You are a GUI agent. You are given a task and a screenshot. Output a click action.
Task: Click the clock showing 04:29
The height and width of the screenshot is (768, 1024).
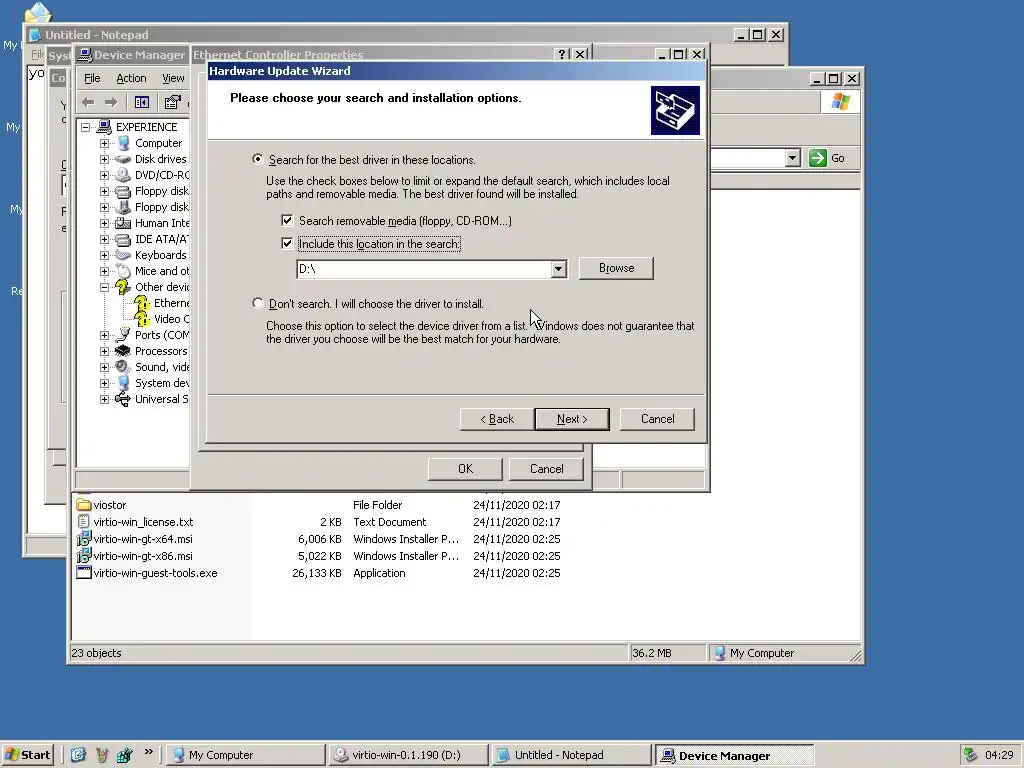999,755
